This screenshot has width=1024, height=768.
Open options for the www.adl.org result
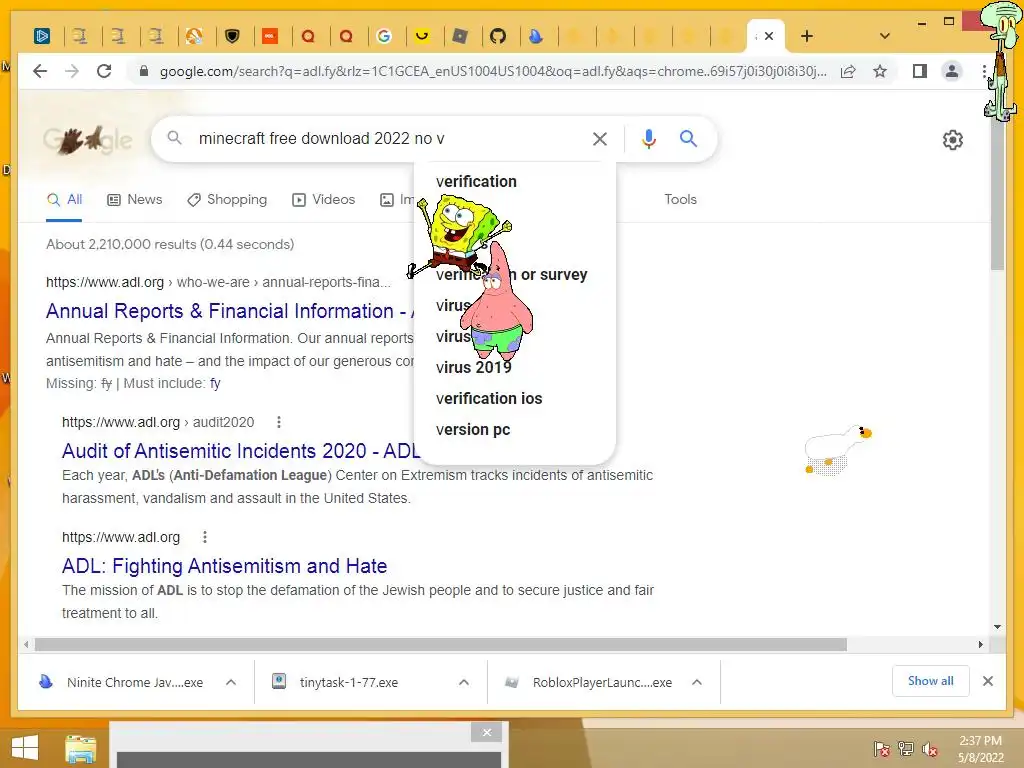[x=205, y=537]
